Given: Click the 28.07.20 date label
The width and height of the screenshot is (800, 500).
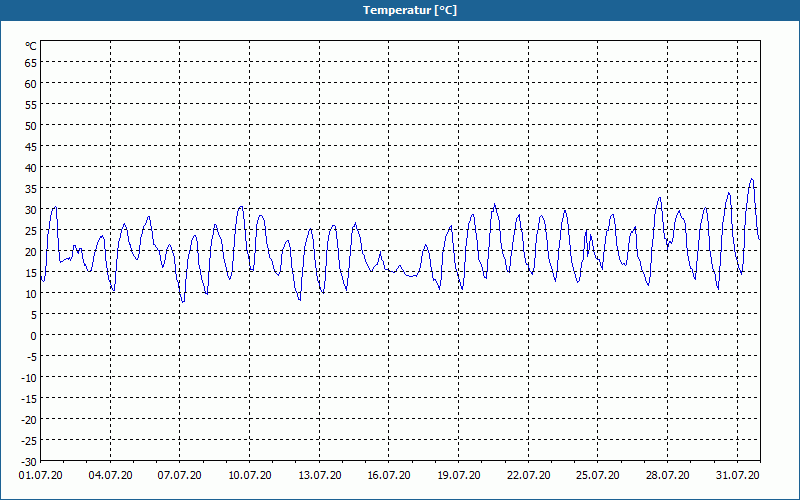Looking at the screenshot, I should coord(667,476).
